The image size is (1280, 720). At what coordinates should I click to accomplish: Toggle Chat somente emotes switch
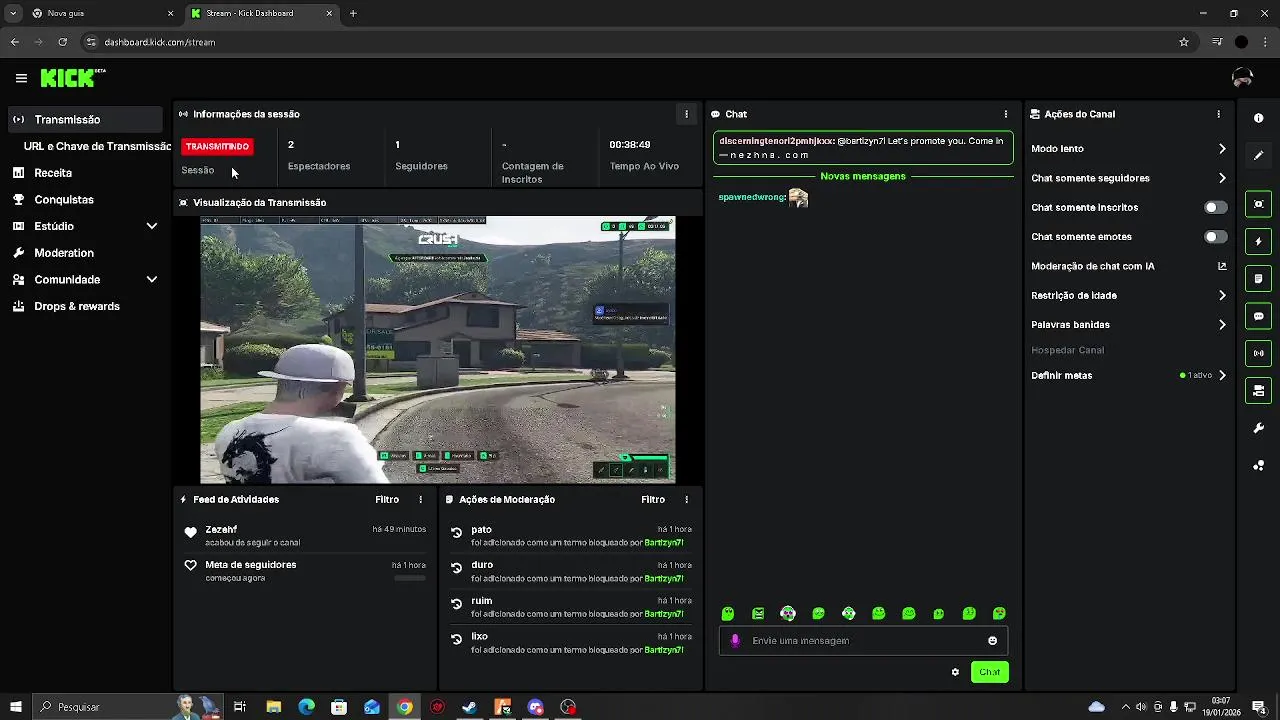point(1215,237)
